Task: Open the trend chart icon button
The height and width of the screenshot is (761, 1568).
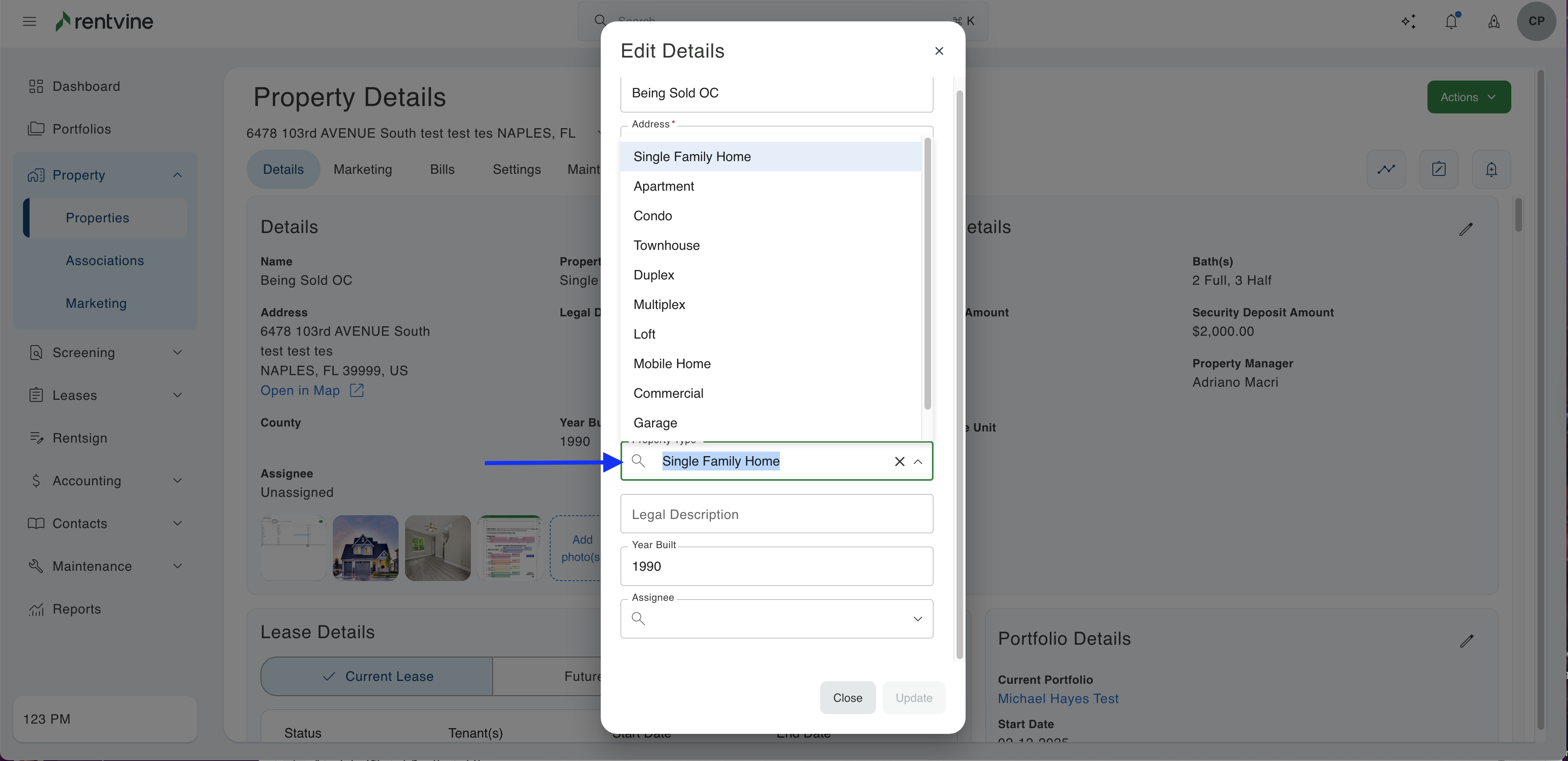Action: 1386,169
